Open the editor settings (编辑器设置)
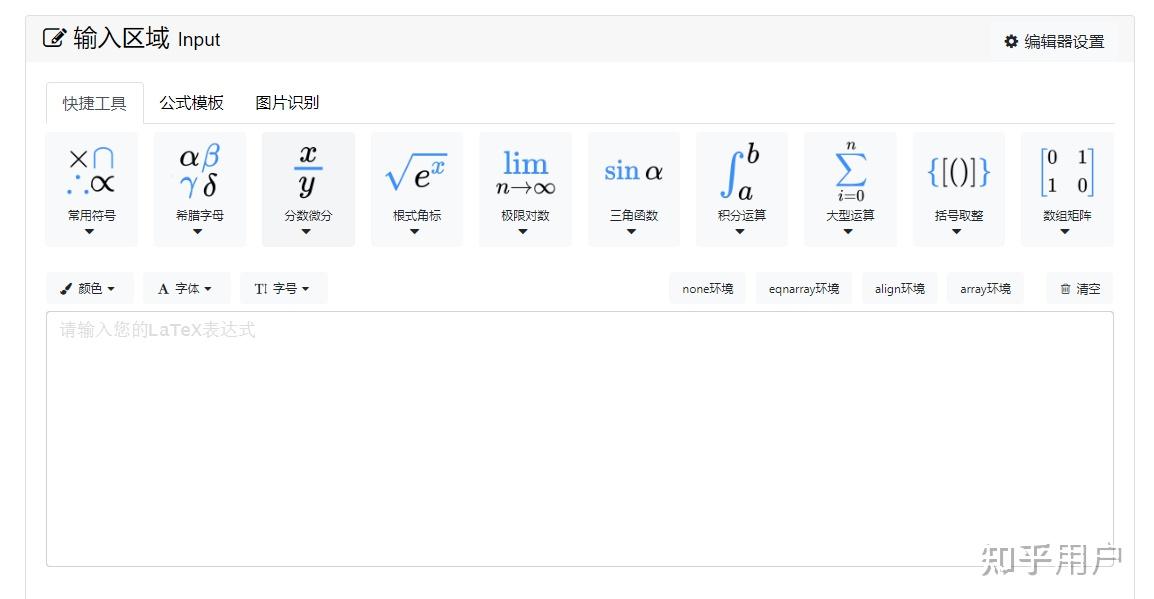The image size is (1154, 599). [x=1055, y=41]
